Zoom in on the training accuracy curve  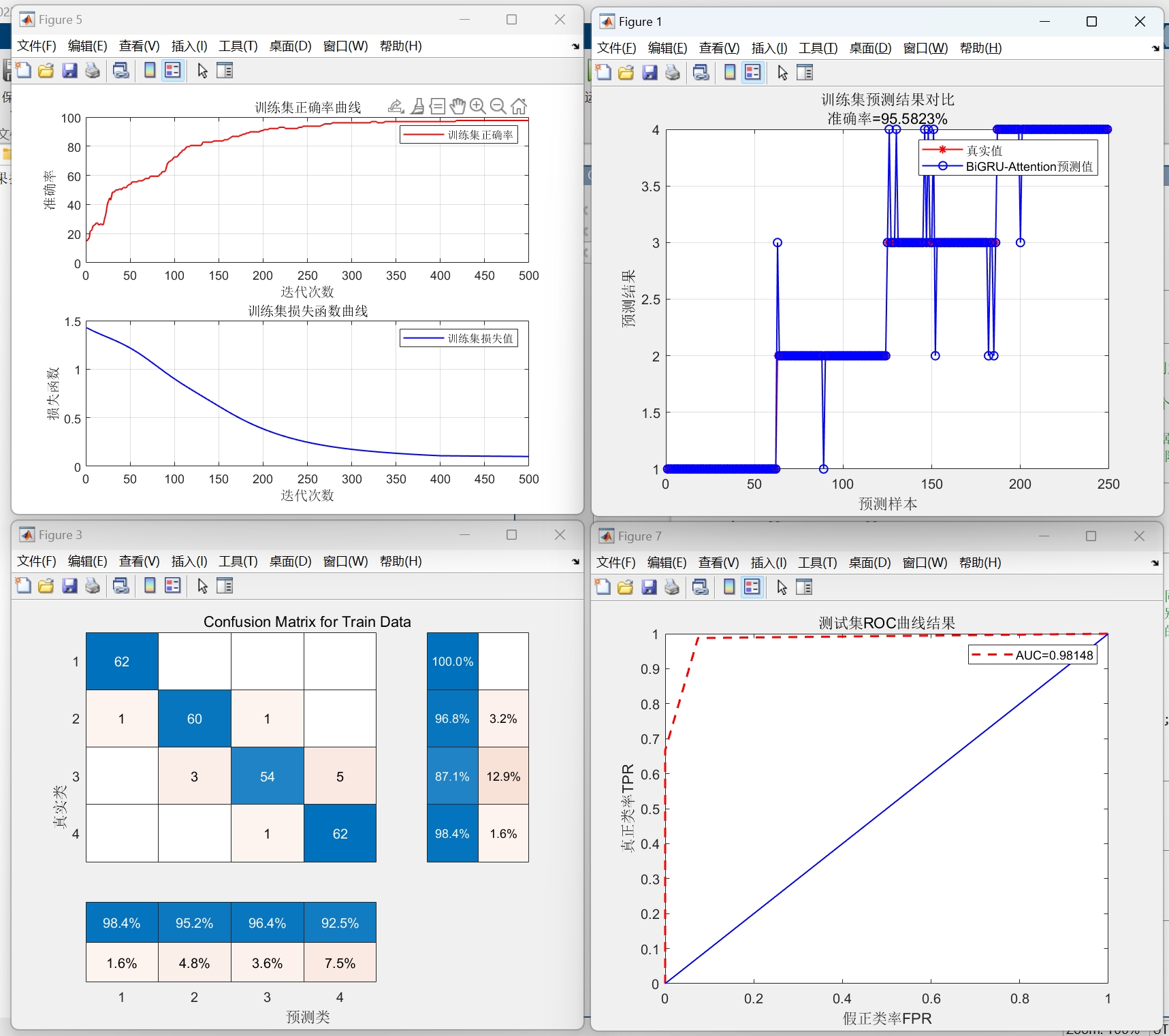477,106
